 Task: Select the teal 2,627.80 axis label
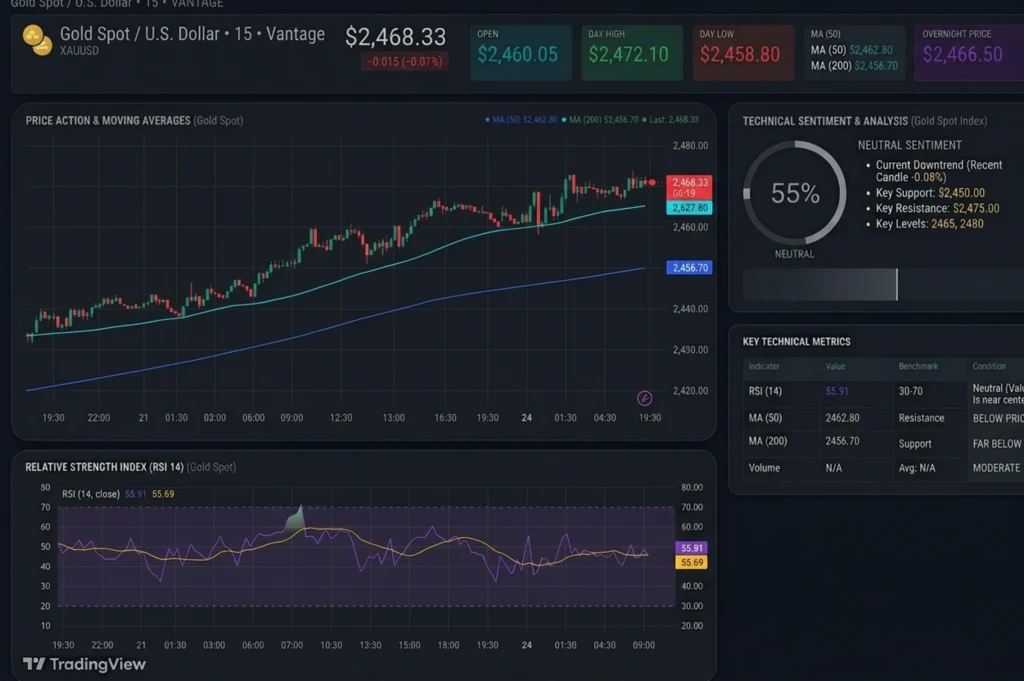689,208
